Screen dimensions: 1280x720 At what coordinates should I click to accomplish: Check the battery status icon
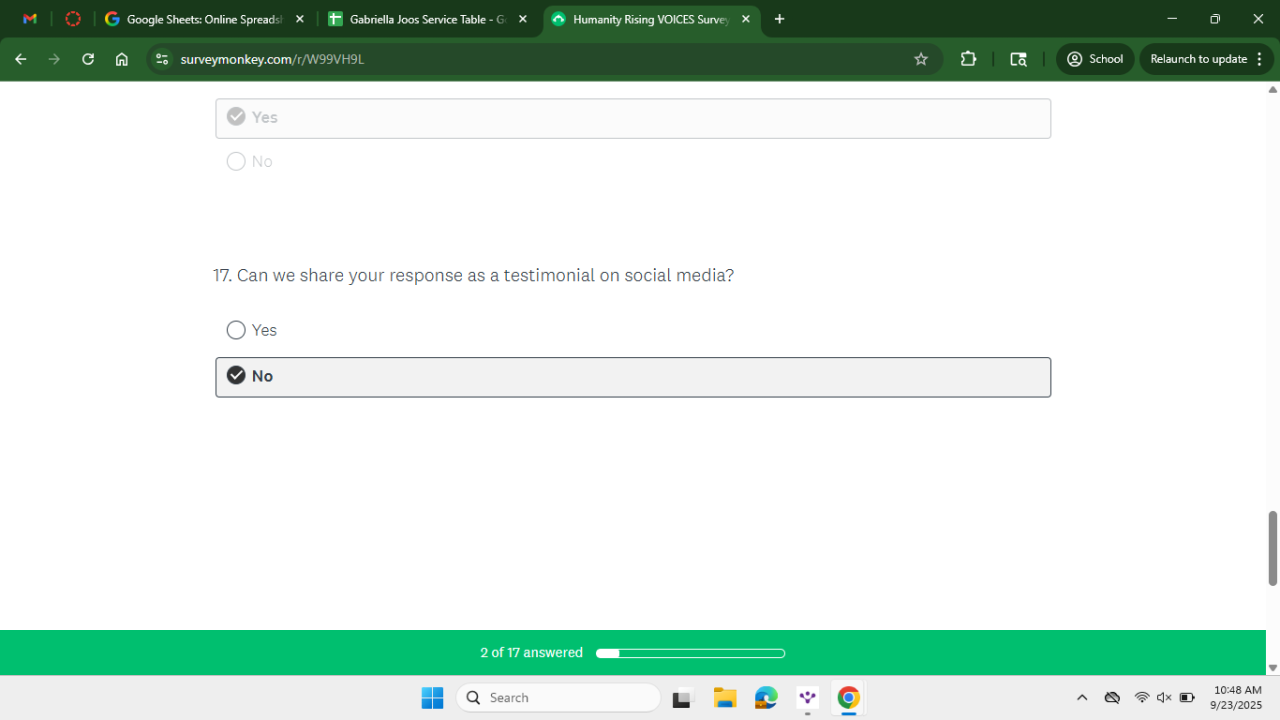pyautogui.click(x=1187, y=698)
